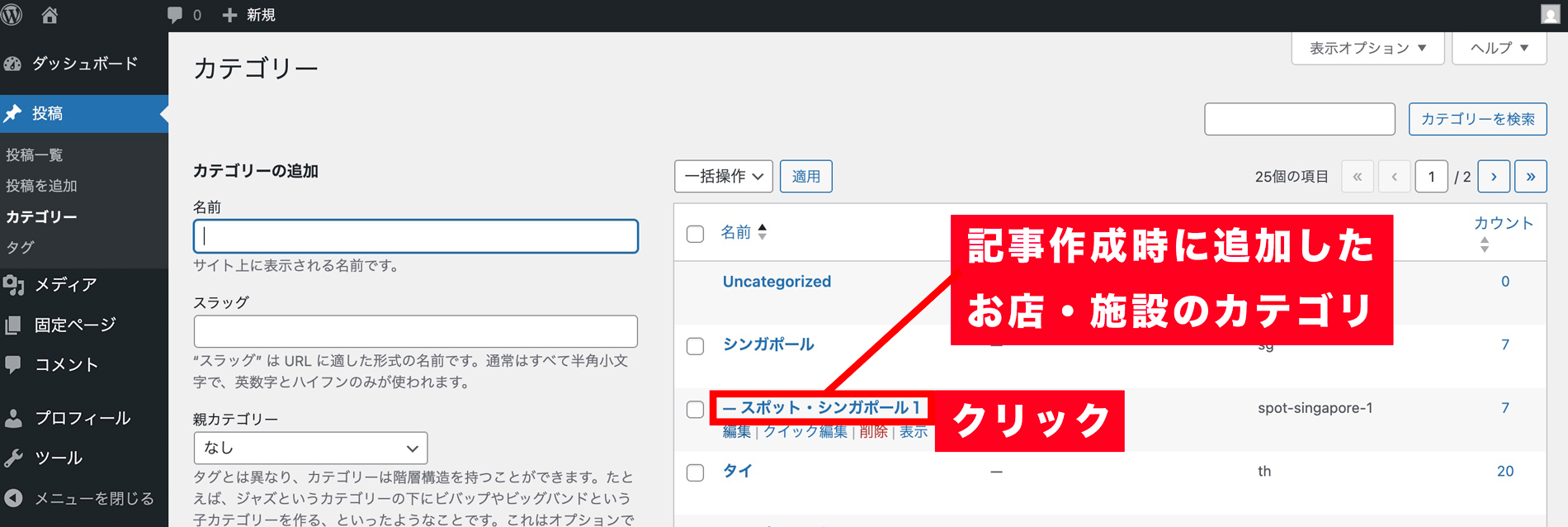Click the collapse menu arrow icon
1568x527 pixels.
pos(13,498)
